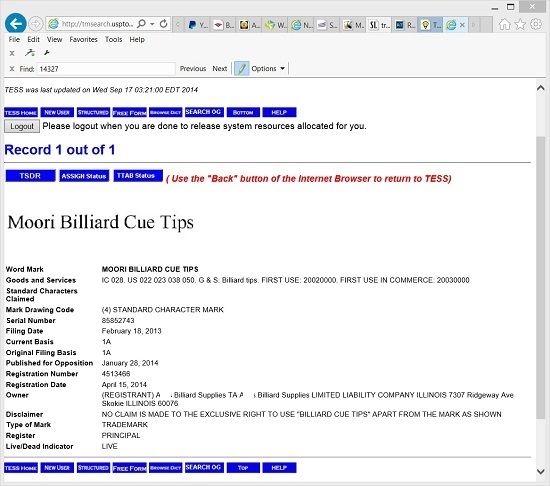Viewport: 550px width, 486px height.
Task: Click bottom Structured button
Action: 93,468
